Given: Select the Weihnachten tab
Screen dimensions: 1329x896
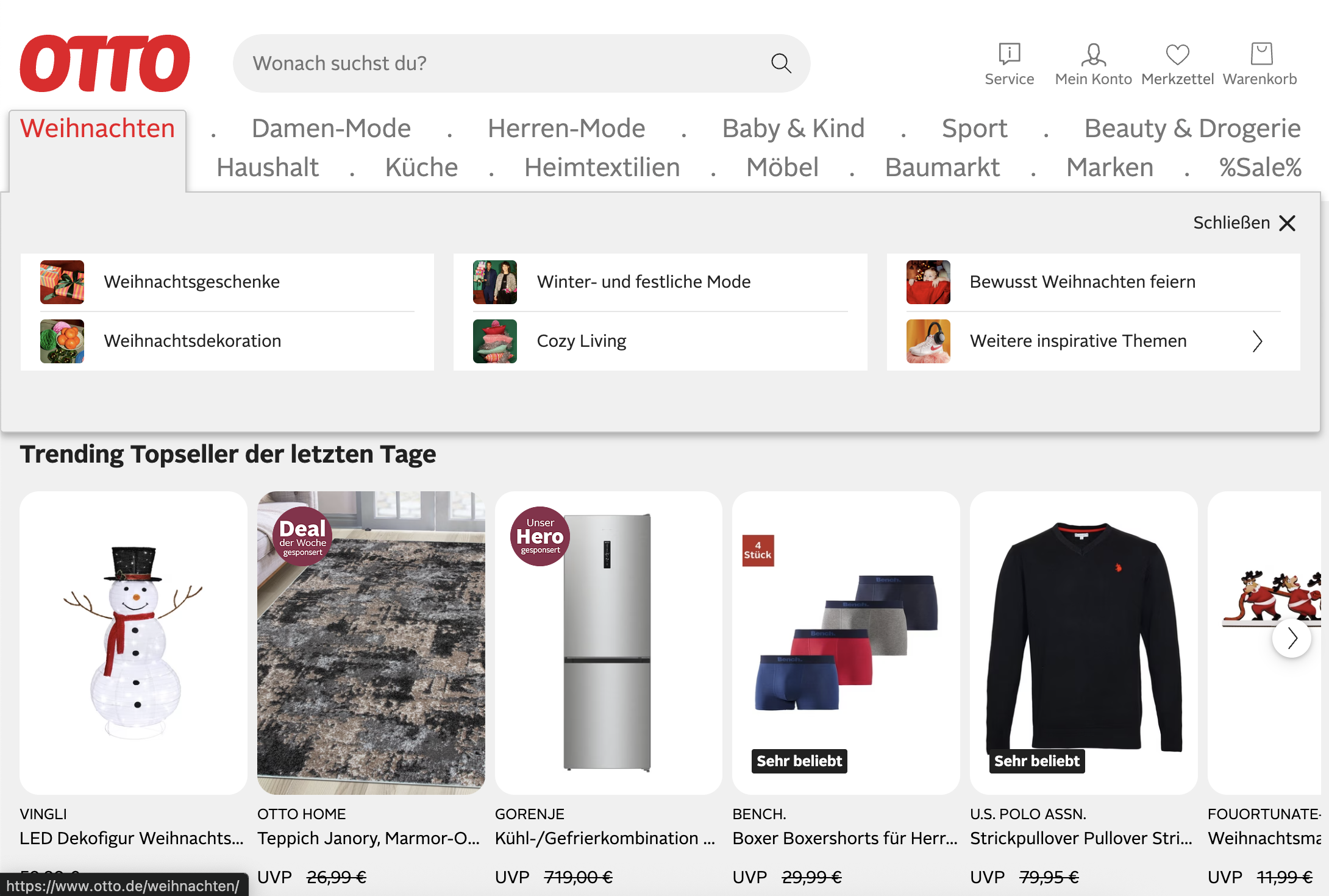Looking at the screenshot, I should [98, 129].
